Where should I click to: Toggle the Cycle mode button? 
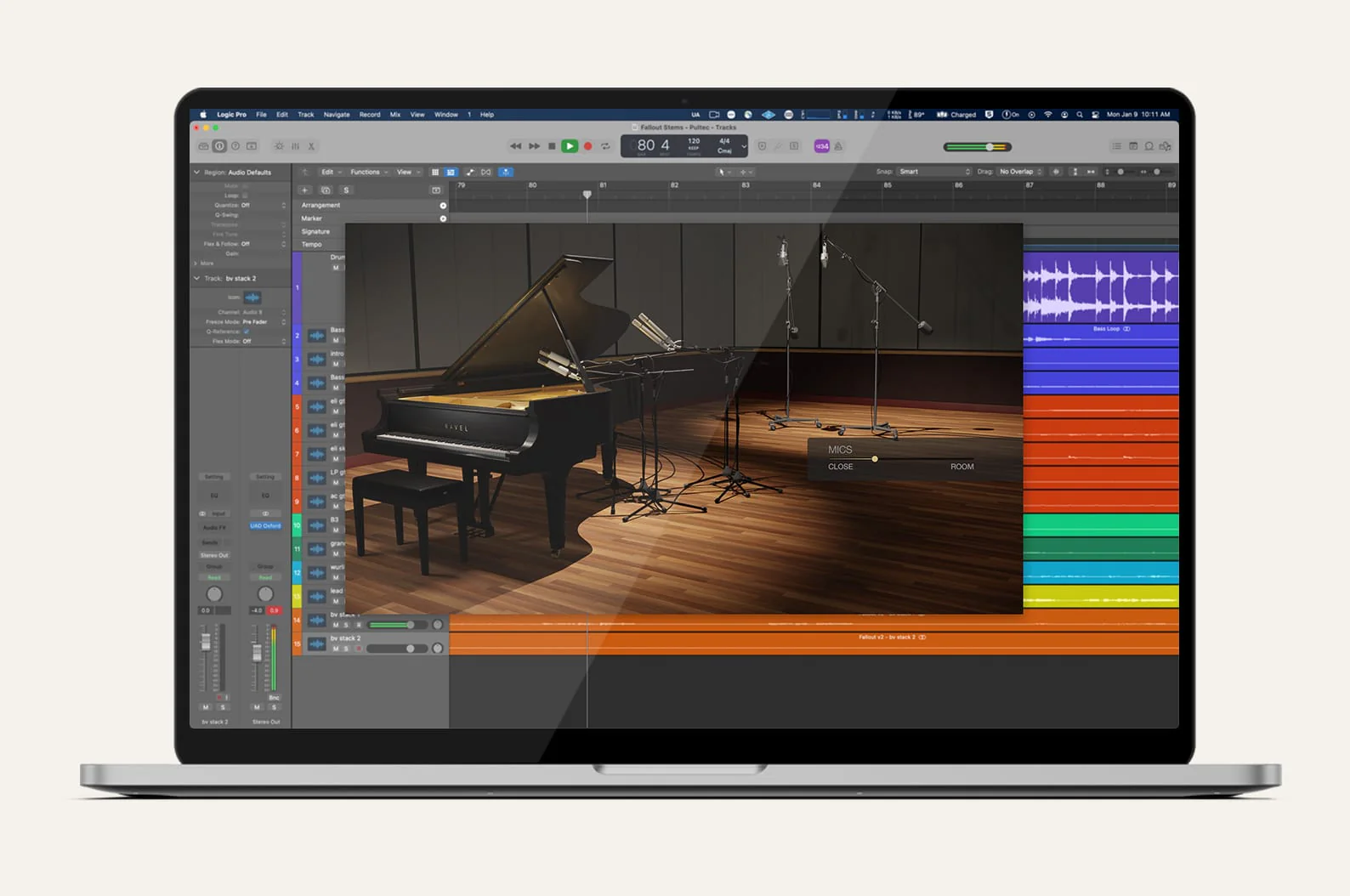(605, 146)
